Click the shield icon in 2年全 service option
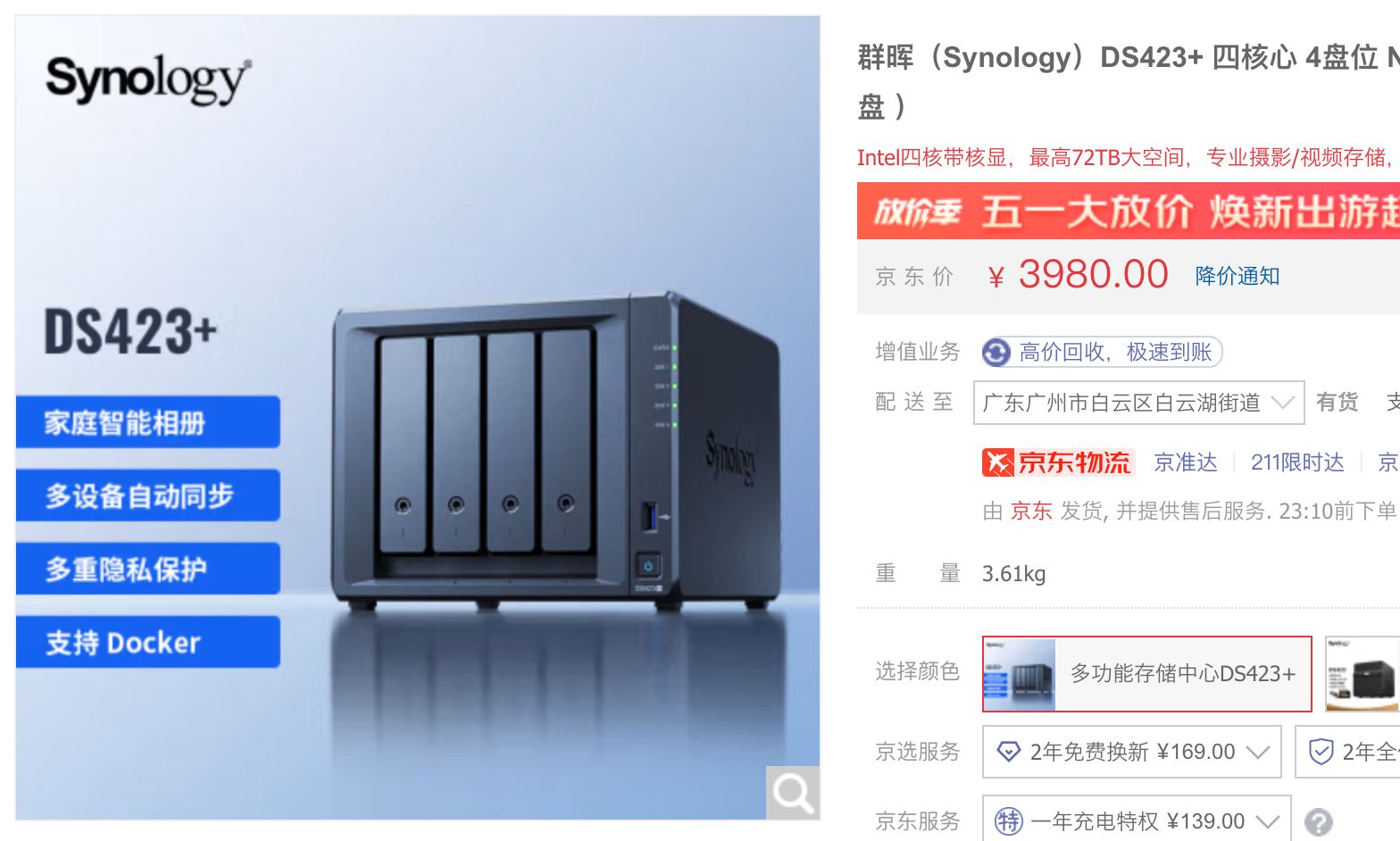 1321,752
